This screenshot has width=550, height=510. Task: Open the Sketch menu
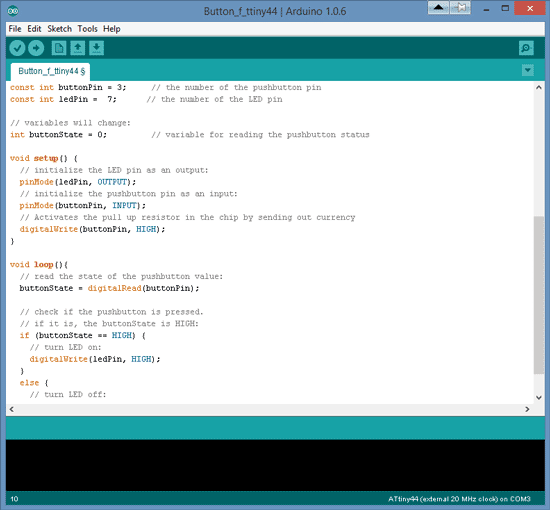click(x=60, y=29)
